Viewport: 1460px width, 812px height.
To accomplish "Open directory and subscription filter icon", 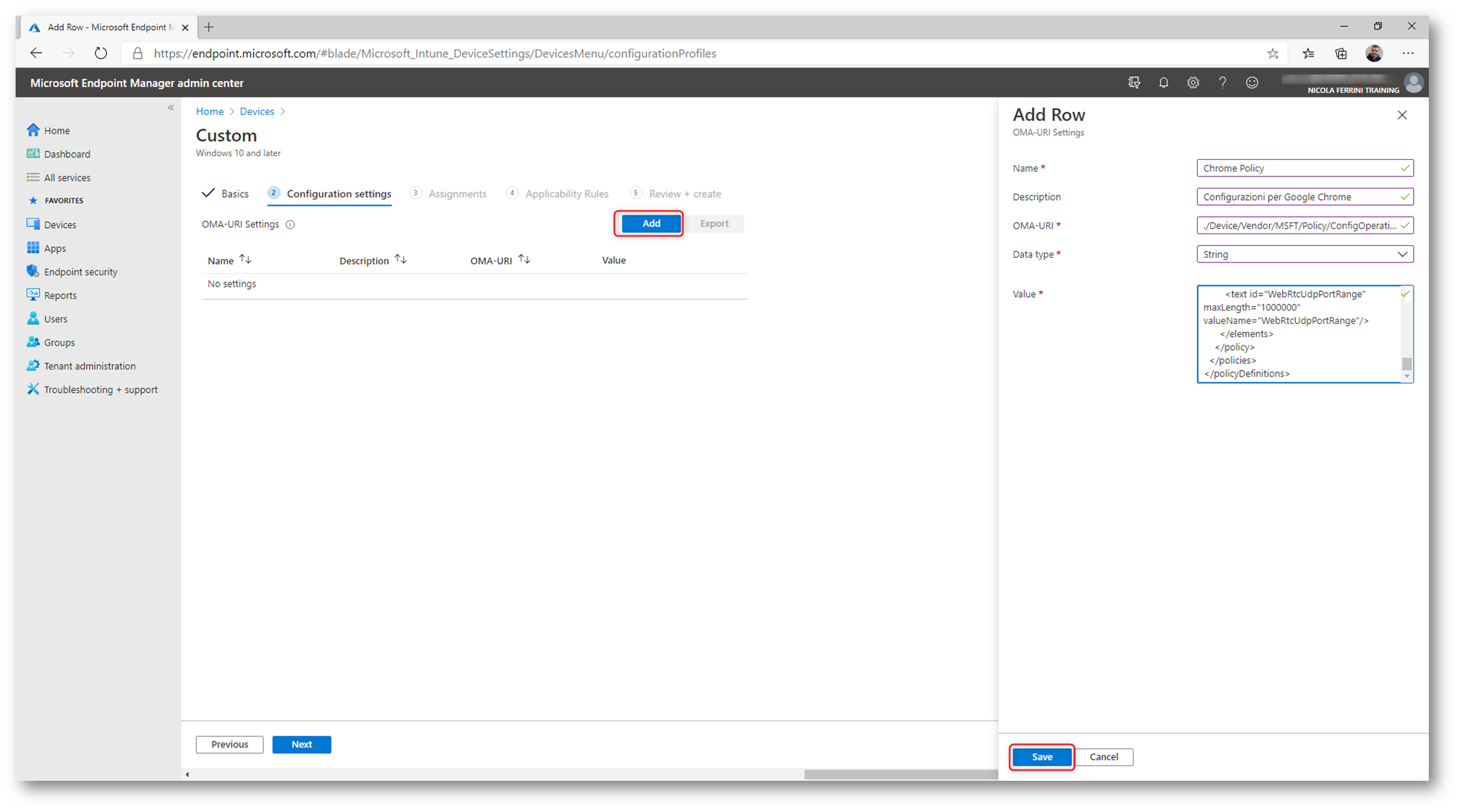I will point(1134,83).
